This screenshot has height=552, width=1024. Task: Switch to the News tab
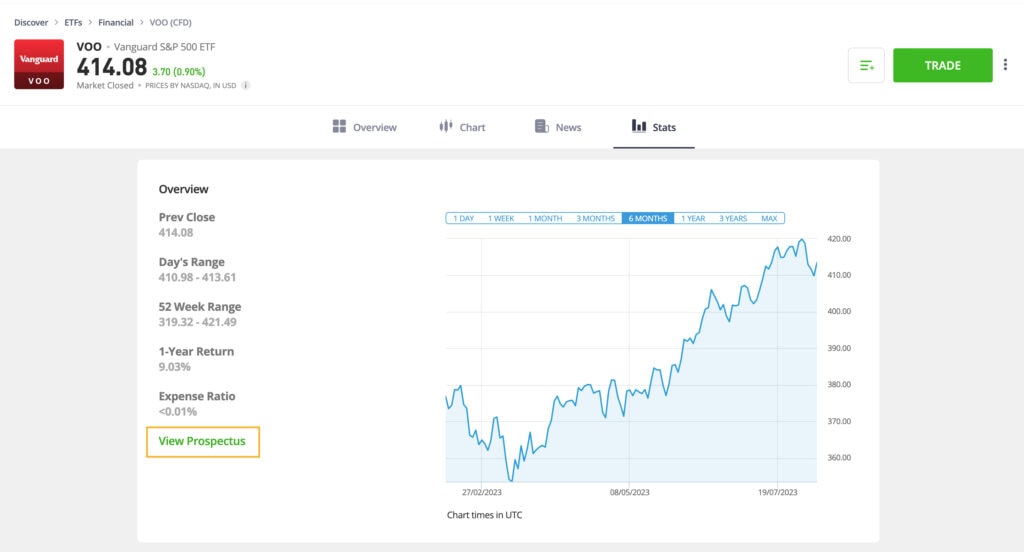(558, 127)
